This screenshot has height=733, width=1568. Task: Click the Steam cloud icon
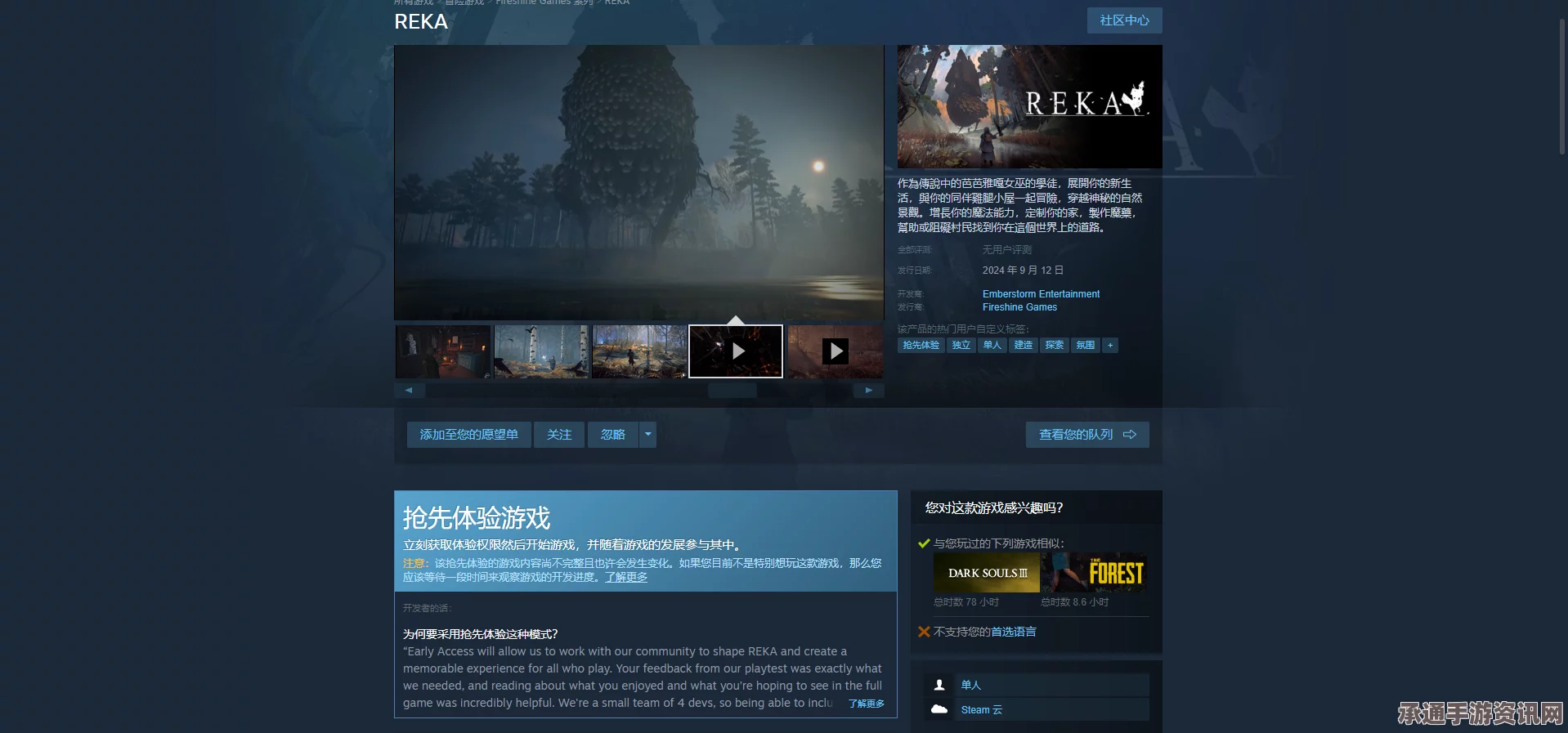point(939,709)
